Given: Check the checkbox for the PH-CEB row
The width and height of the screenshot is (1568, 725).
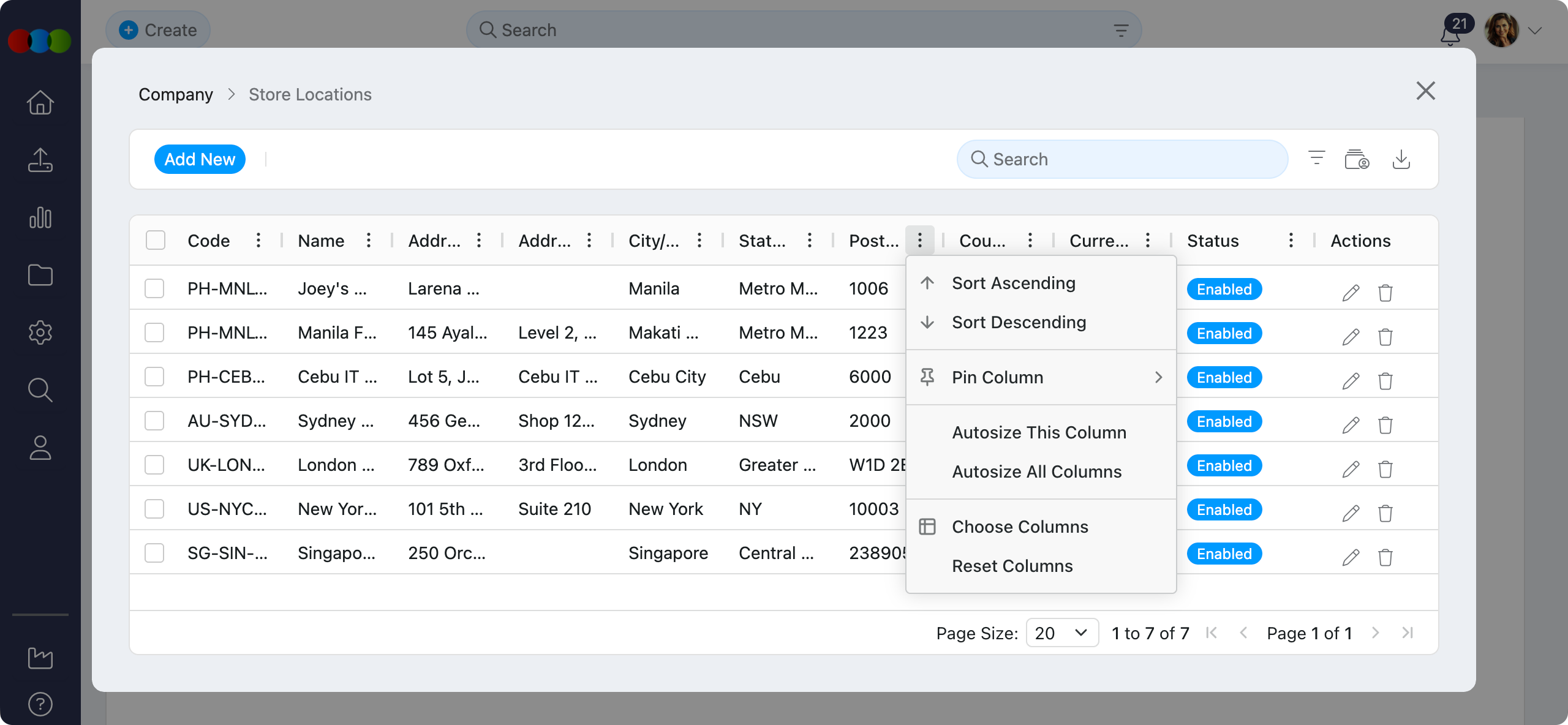Looking at the screenshot, I should click(155, 375).
